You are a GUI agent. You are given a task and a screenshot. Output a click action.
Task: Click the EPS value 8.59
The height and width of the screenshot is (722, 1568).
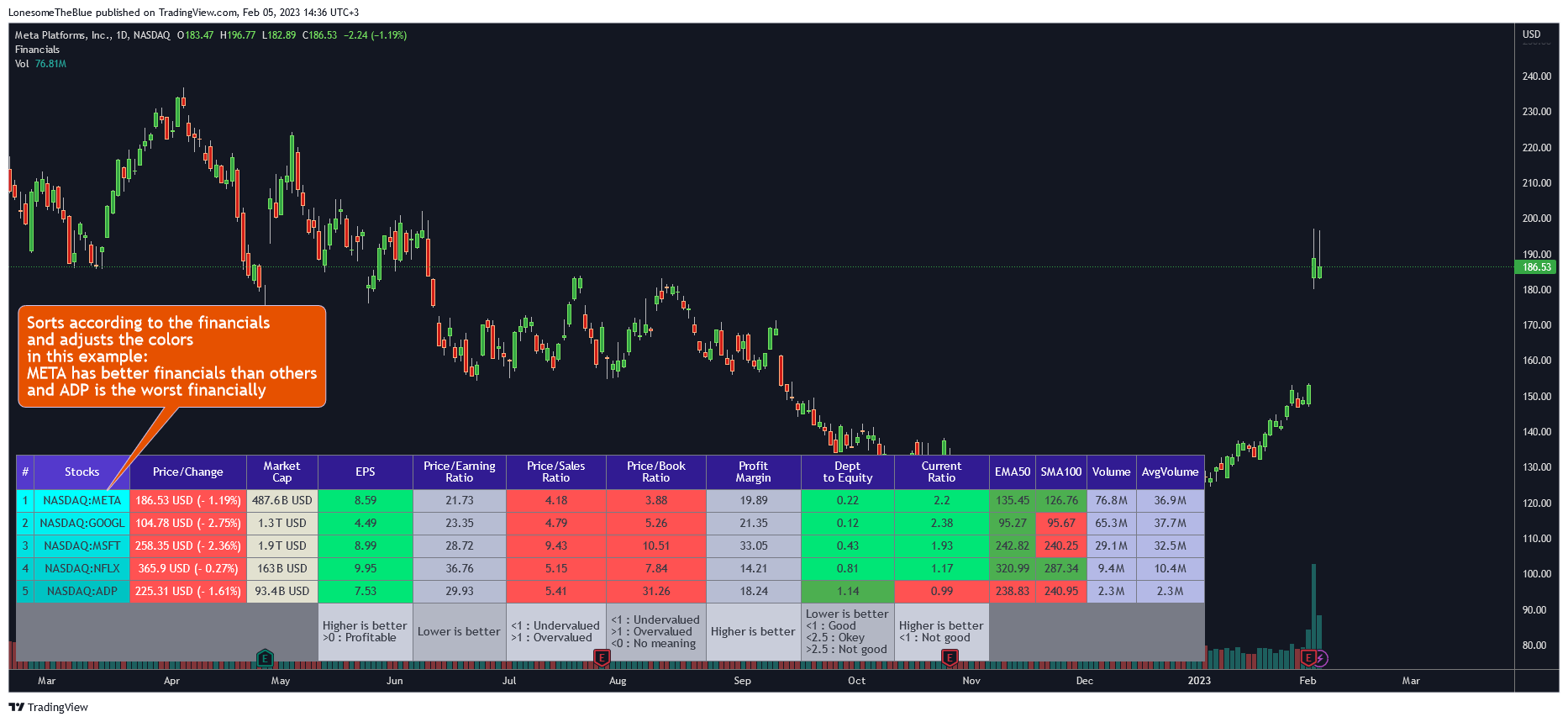click(x=366, y=501)
